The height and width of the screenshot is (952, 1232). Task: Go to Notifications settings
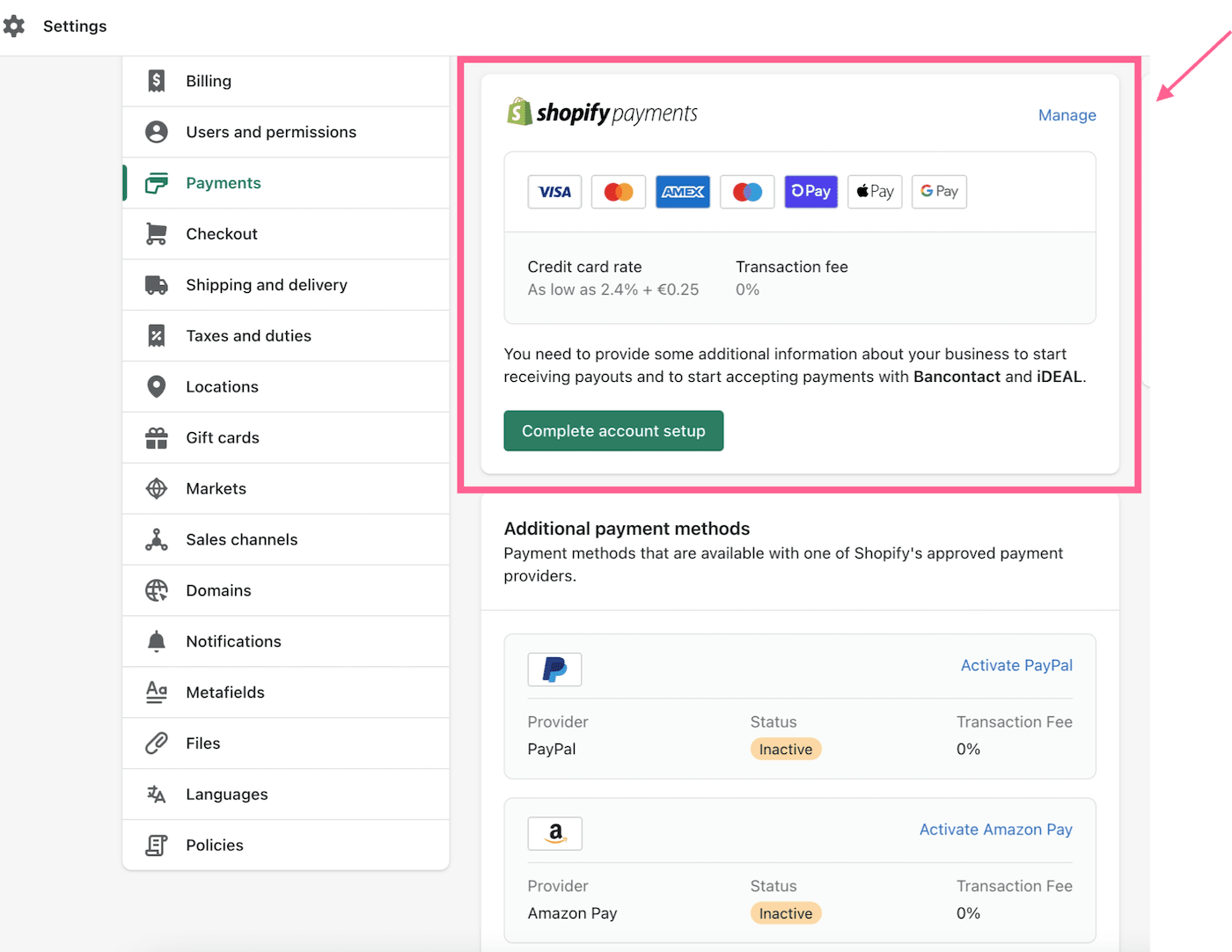point(286,641)
